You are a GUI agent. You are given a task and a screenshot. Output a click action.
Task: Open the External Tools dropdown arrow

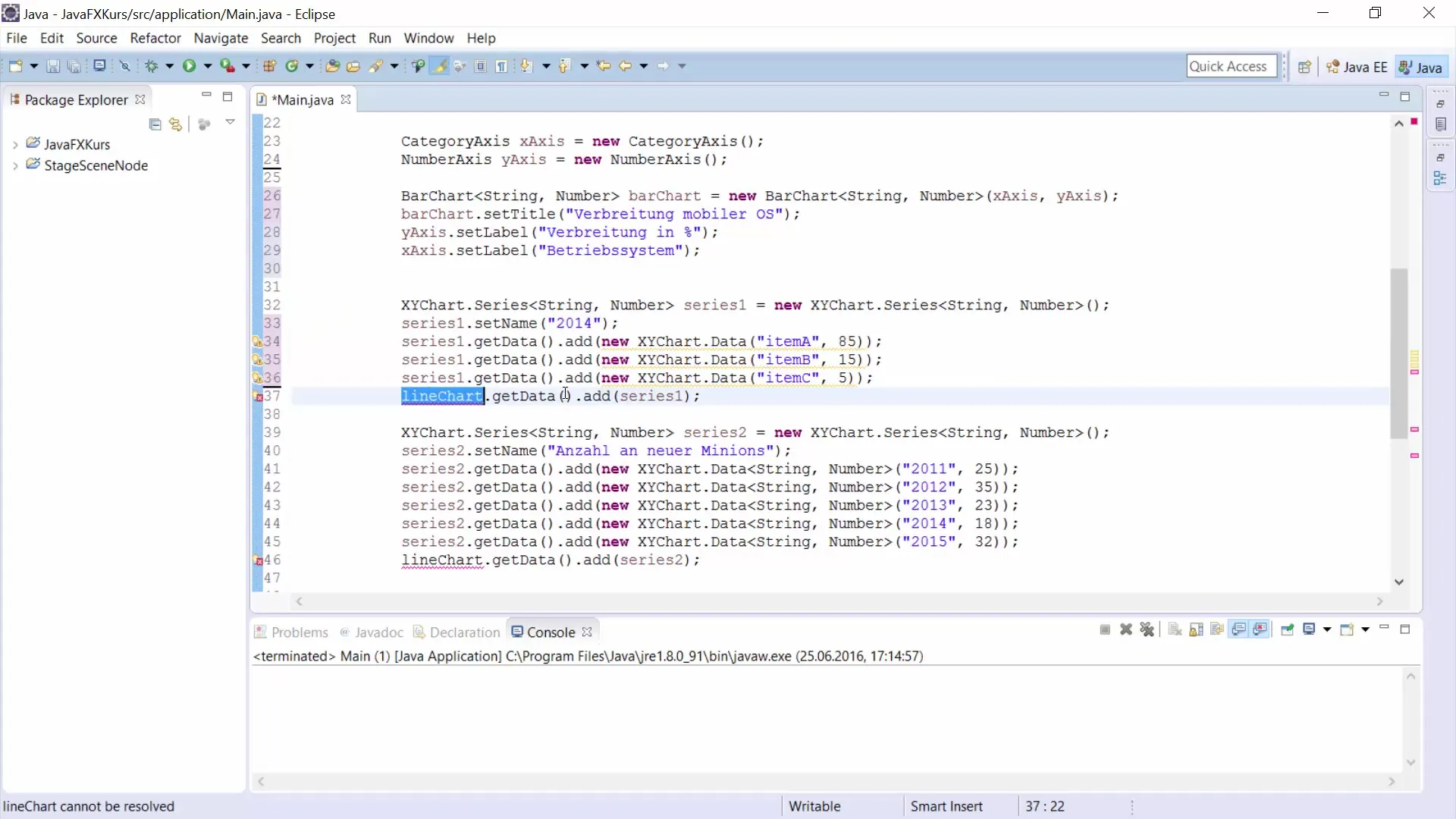point(246,66)
